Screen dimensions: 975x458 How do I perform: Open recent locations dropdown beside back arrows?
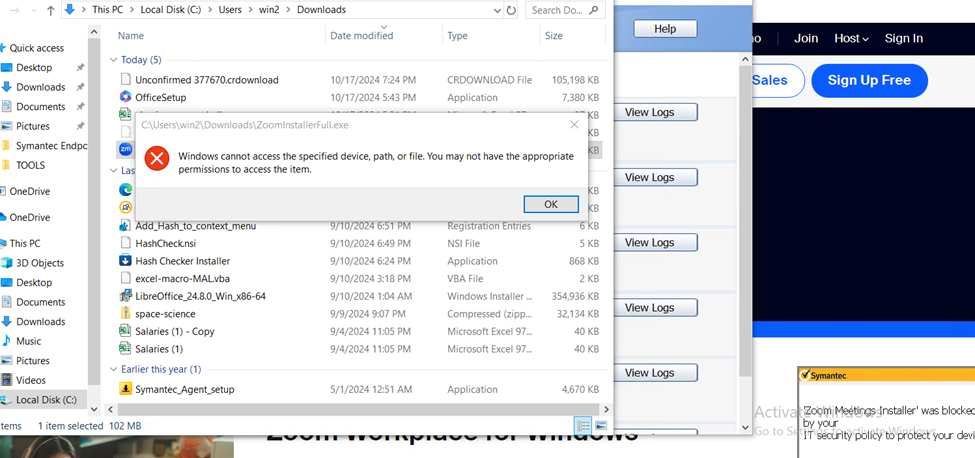pos(35,10)
